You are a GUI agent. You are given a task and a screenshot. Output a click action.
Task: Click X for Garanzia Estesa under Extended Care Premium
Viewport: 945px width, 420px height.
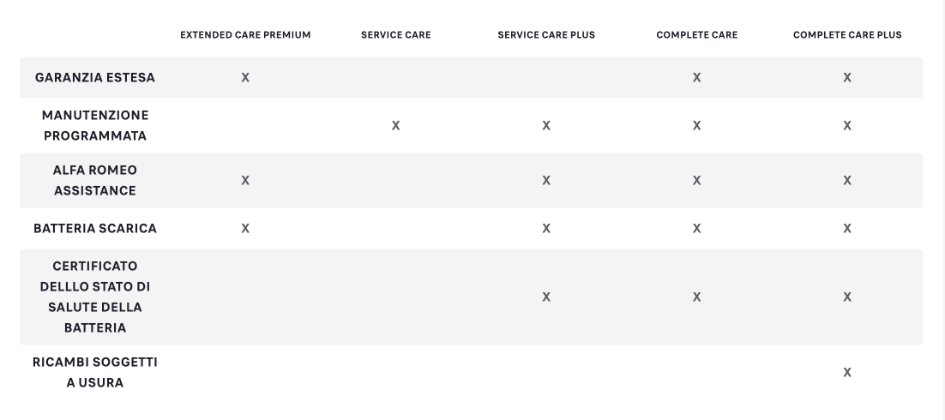click(245, 77)
